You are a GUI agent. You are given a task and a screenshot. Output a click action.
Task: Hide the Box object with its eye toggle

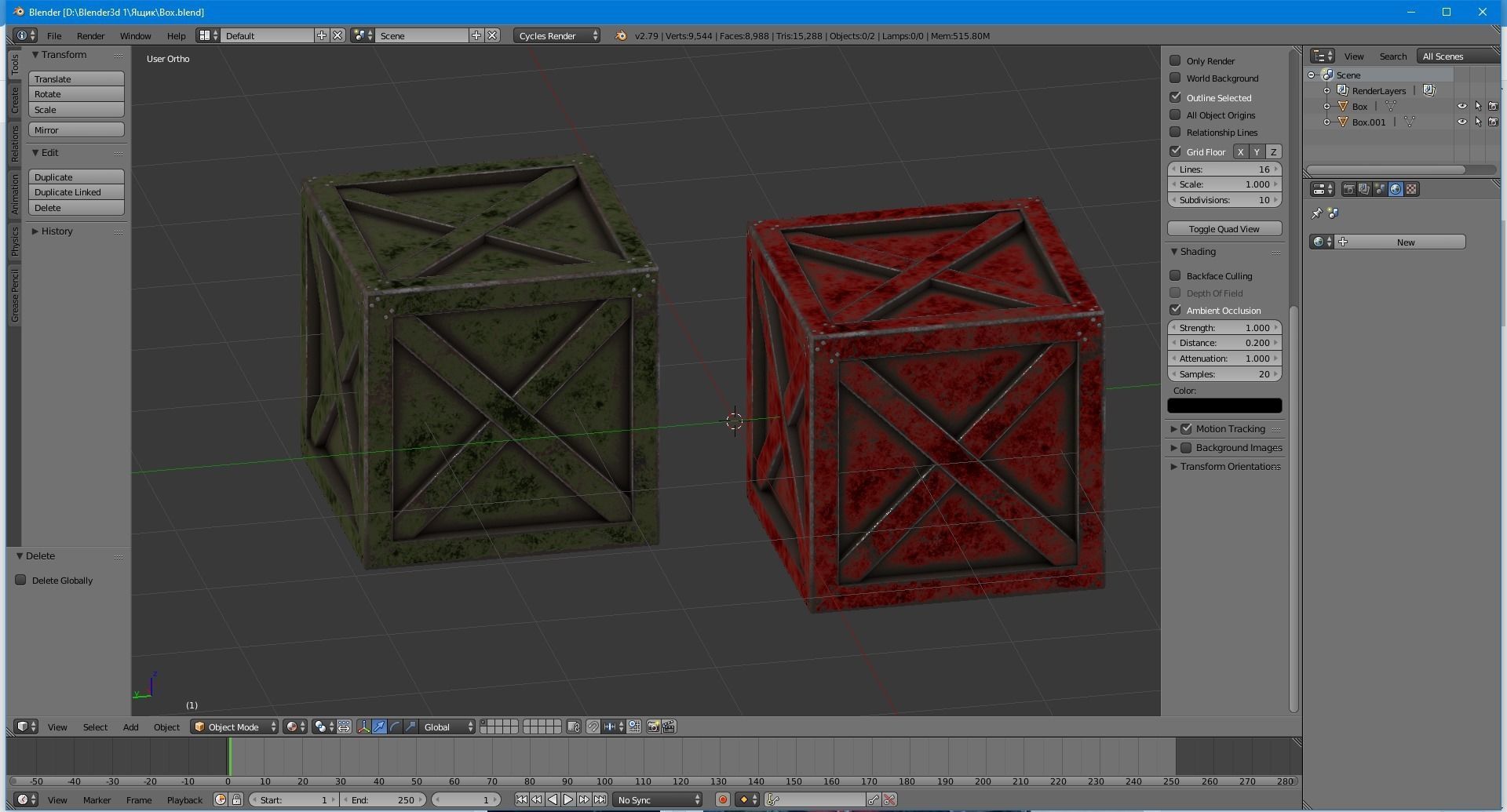coord(1462,107)
